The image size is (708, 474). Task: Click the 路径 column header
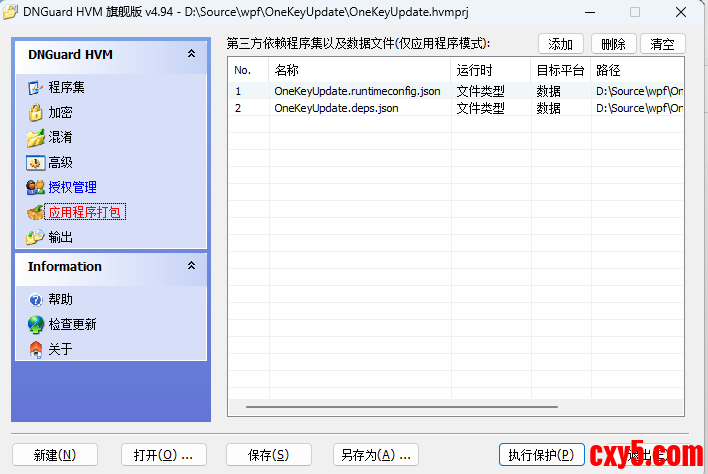coord(637,70)
